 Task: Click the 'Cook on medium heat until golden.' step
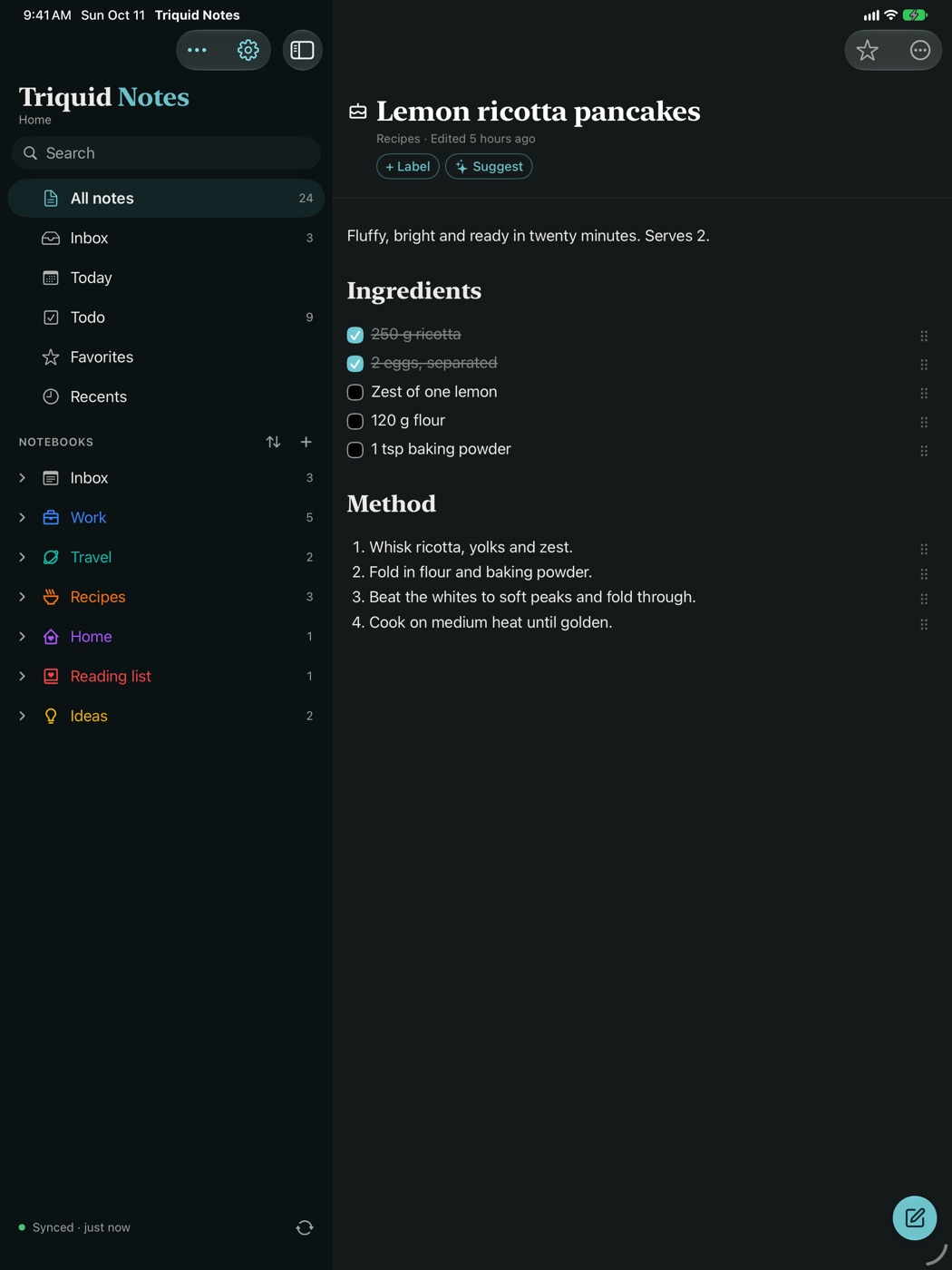pyautogui.click(x=491, y=622)
